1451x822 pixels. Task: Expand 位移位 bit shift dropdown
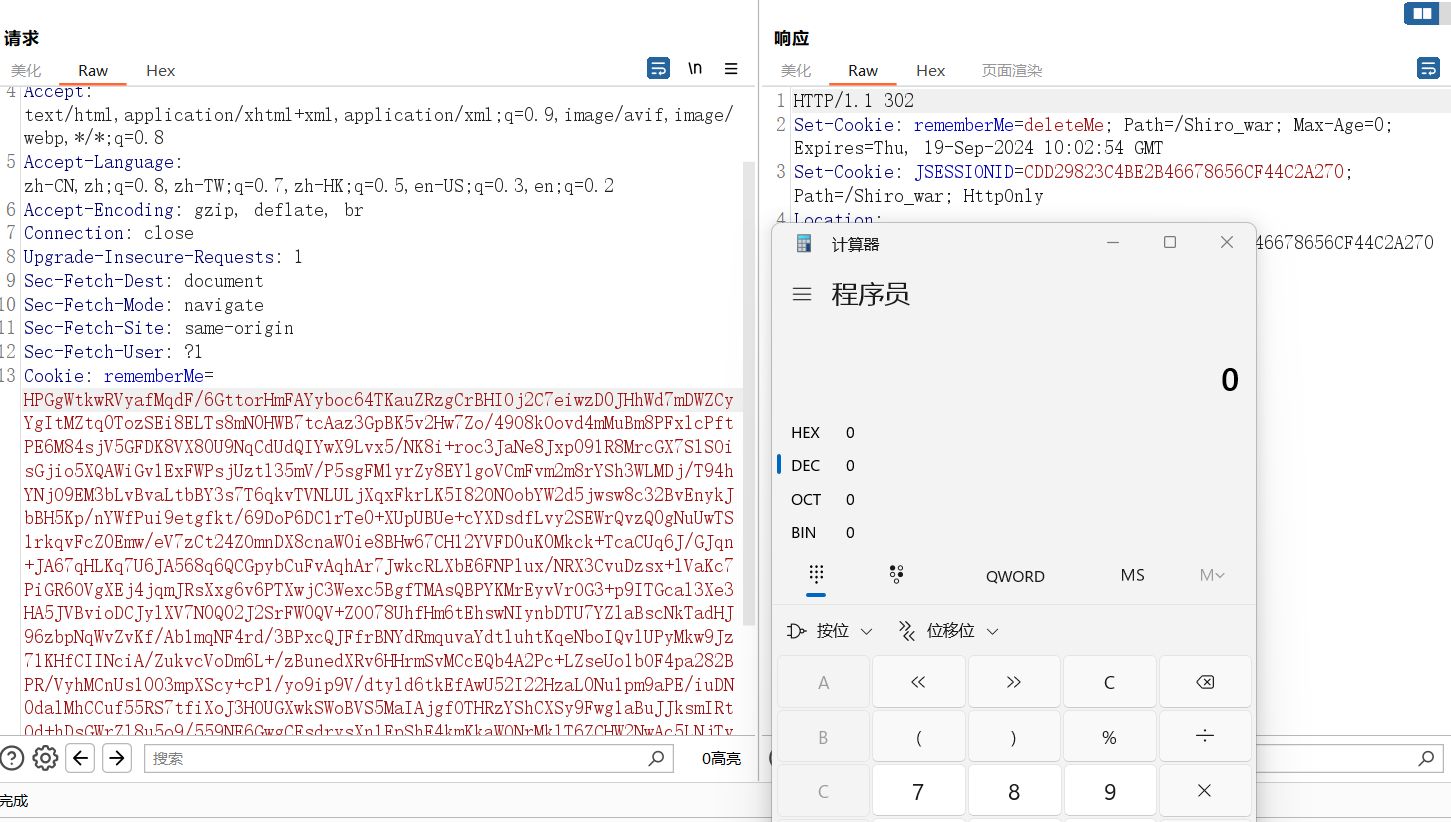(x=949, y=631)
